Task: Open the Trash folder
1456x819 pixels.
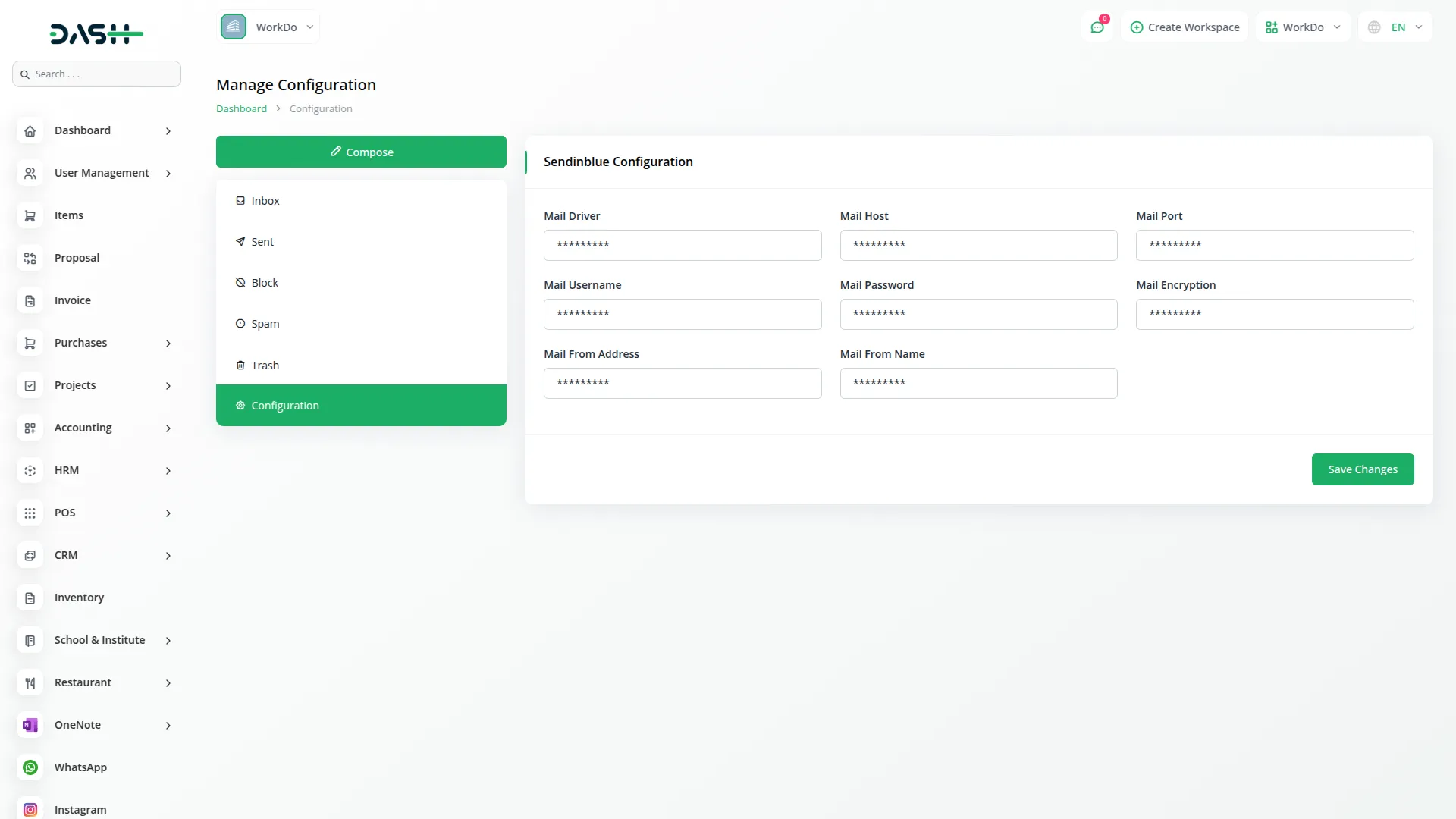Action: [x=265, y=366]
